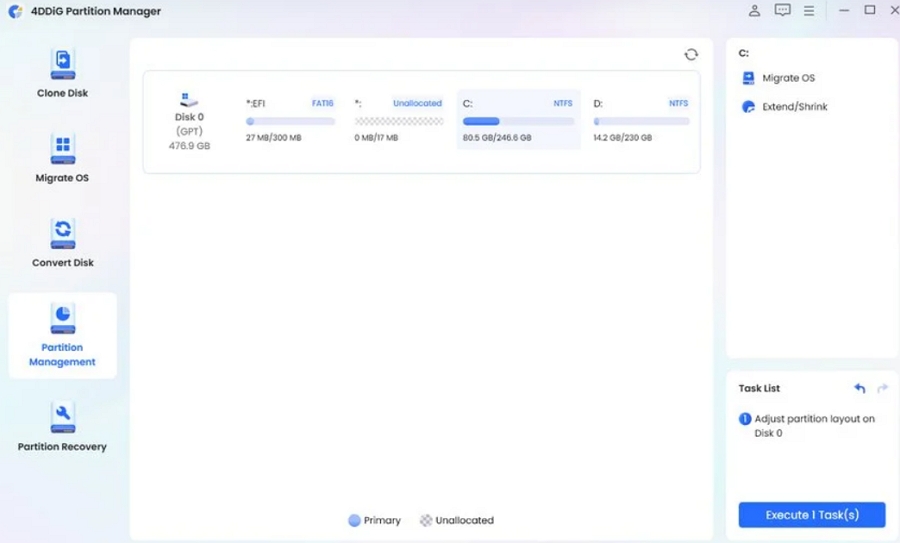Screen dimensions: 900x543
Task: Click the EFI partition usage bar
Action: (x=290, y=121)
